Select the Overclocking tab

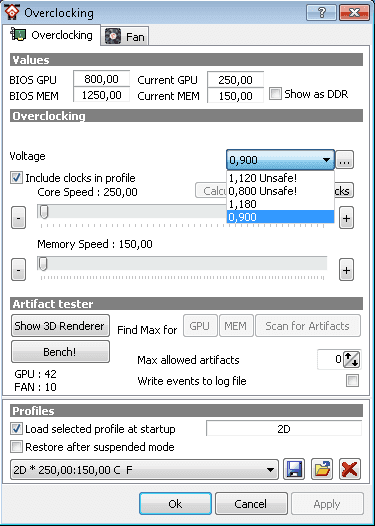51,35
